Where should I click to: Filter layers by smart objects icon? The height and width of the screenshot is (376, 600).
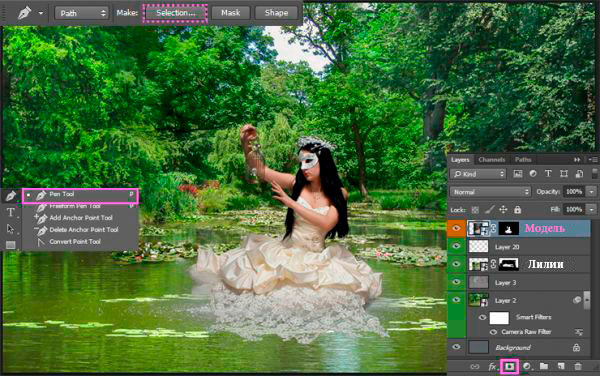pyautogui.click(x=579, y=174)
